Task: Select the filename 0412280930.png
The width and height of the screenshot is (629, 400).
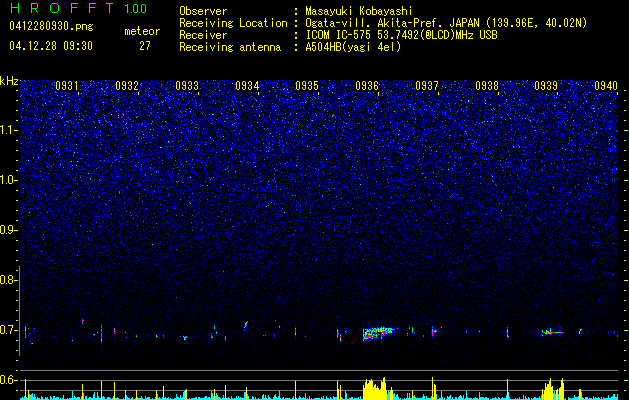Action: 51,26
